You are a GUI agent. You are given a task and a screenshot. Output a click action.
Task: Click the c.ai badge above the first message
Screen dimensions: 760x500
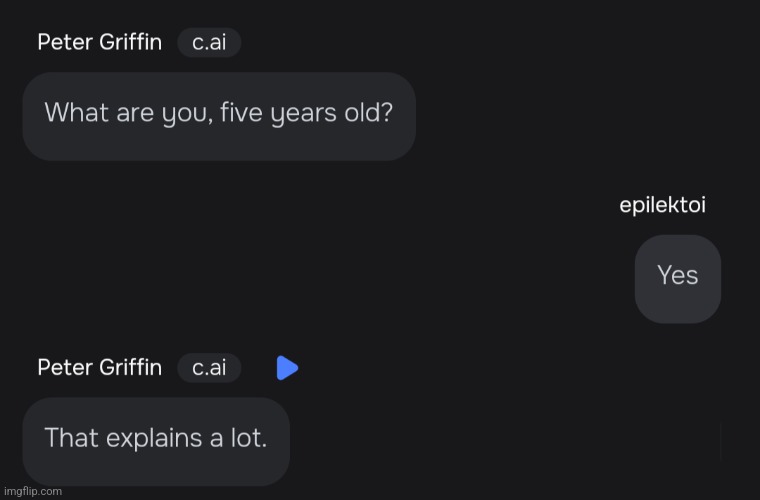point(209,43)
